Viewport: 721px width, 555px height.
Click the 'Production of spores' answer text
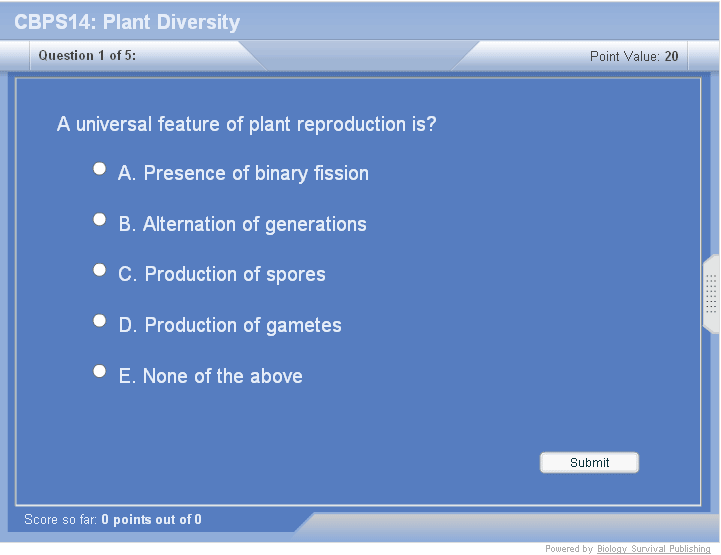click(x=222, y=275)
